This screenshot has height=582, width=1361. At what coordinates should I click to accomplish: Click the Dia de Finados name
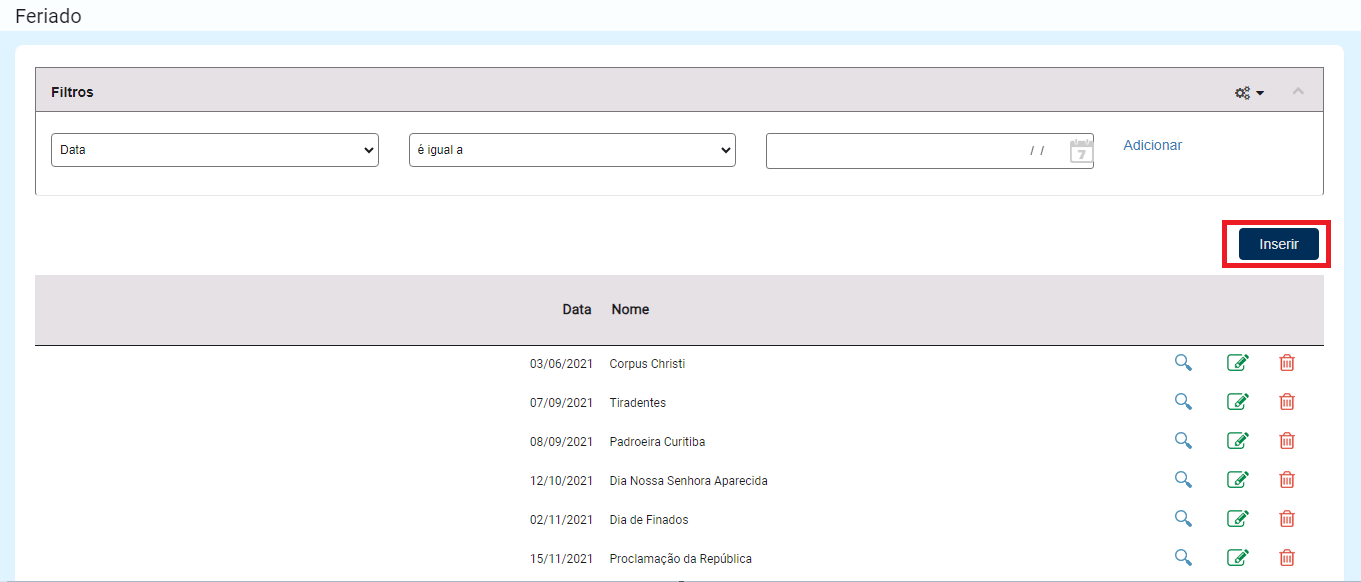[x=649, y=520]
